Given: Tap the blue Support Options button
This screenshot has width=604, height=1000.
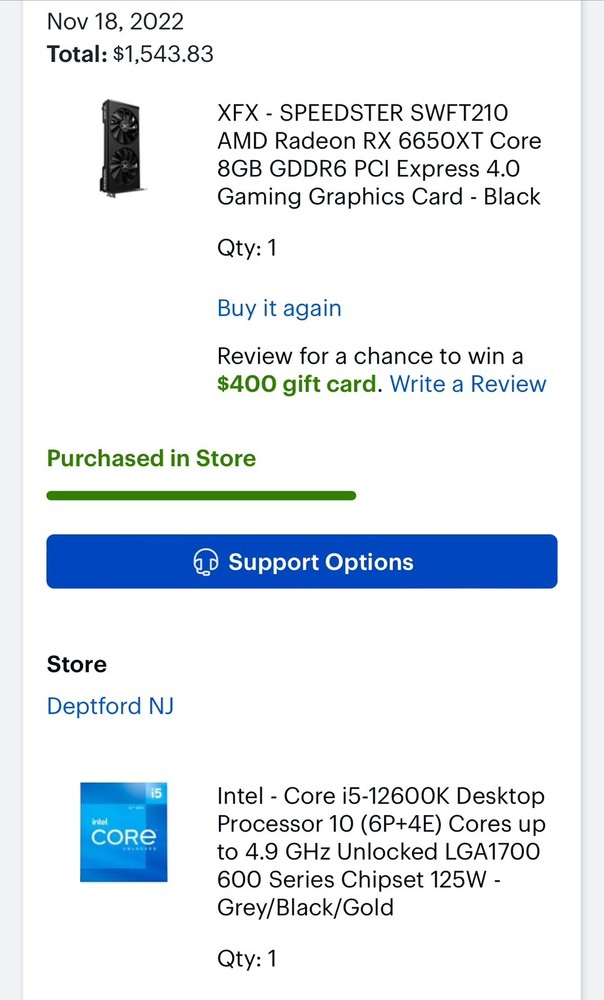Looking at the screenshot, I should tap(301, 562).
